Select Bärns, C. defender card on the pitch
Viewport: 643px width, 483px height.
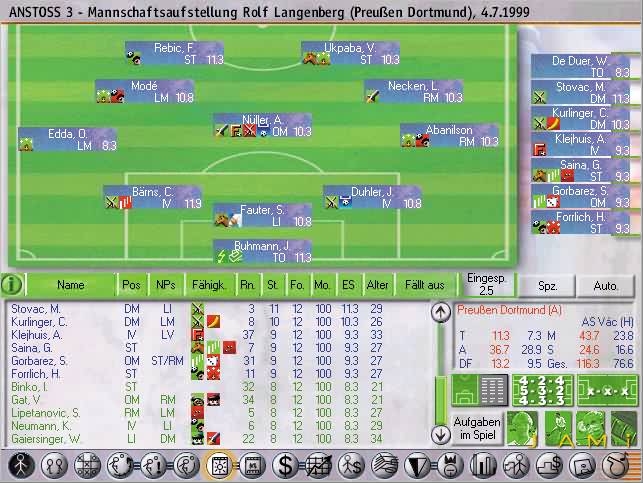(x=153, y=198)
